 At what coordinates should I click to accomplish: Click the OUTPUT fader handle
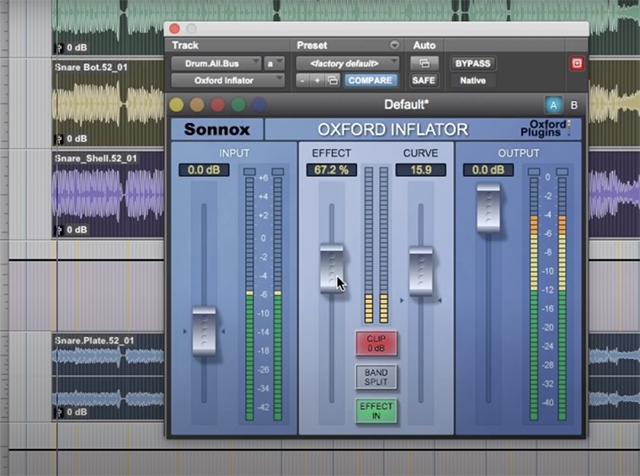pyautogui.click(x=489, y=209)
